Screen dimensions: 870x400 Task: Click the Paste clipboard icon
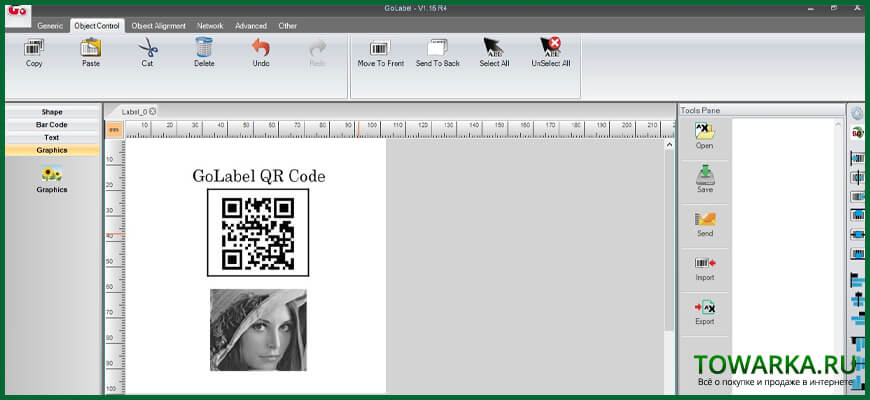point(90,47)
